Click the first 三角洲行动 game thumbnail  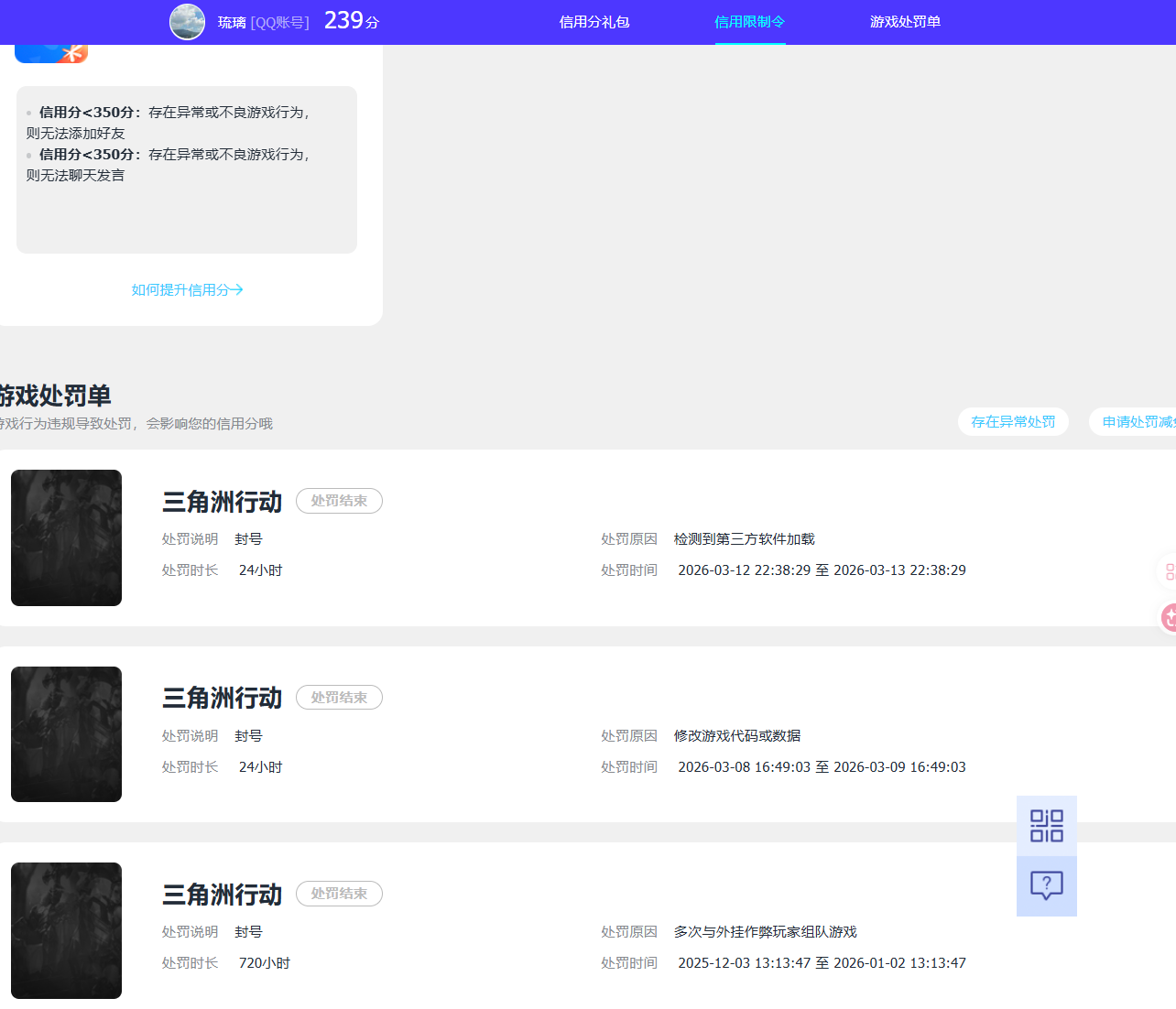pyautogui.click(x=66, y=537)
